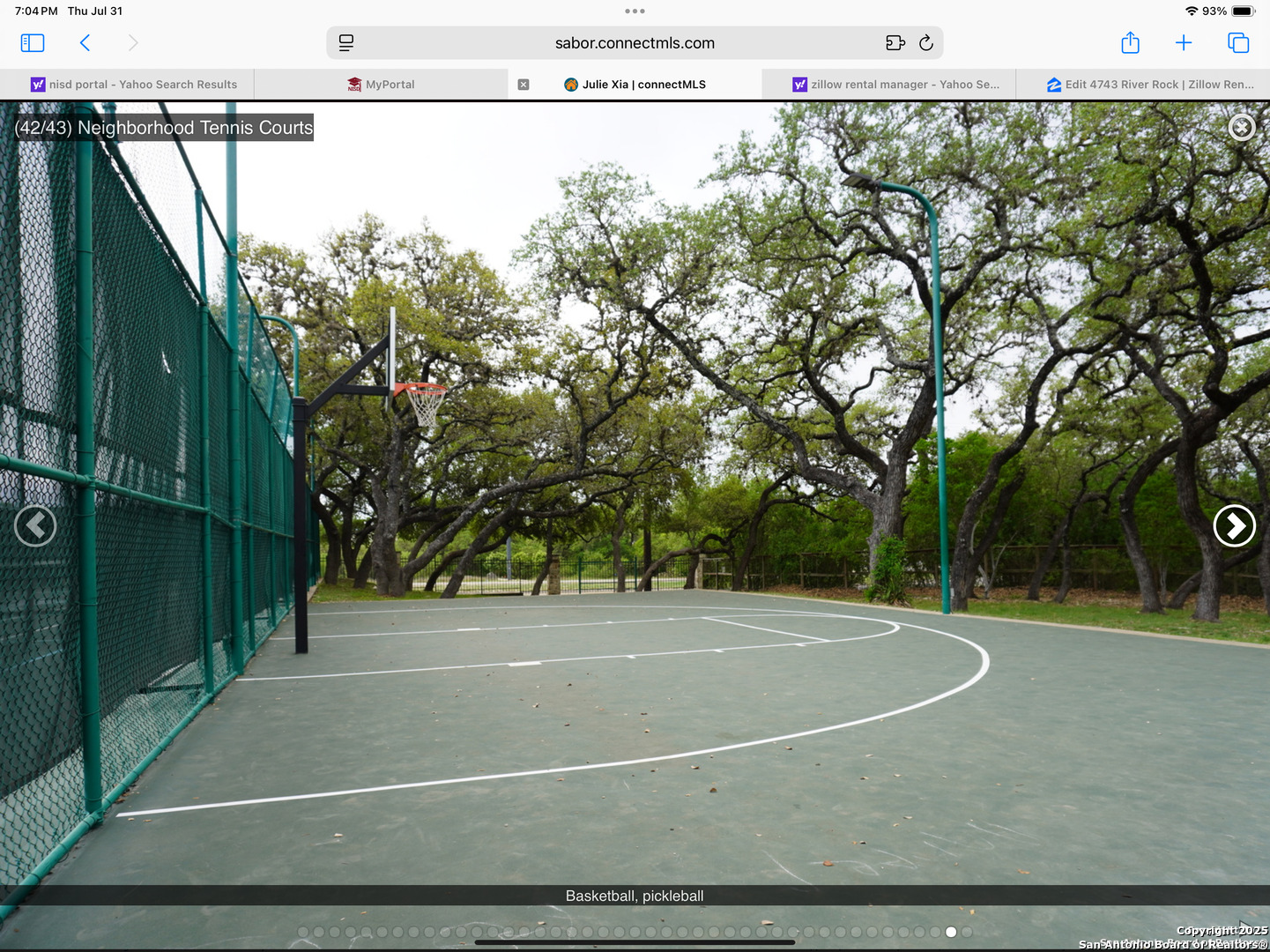The width and height of the screenshot is (1270, 952).
Task: Switch to nisd portal Yahoo Search tab
Action: coord(134,85)
